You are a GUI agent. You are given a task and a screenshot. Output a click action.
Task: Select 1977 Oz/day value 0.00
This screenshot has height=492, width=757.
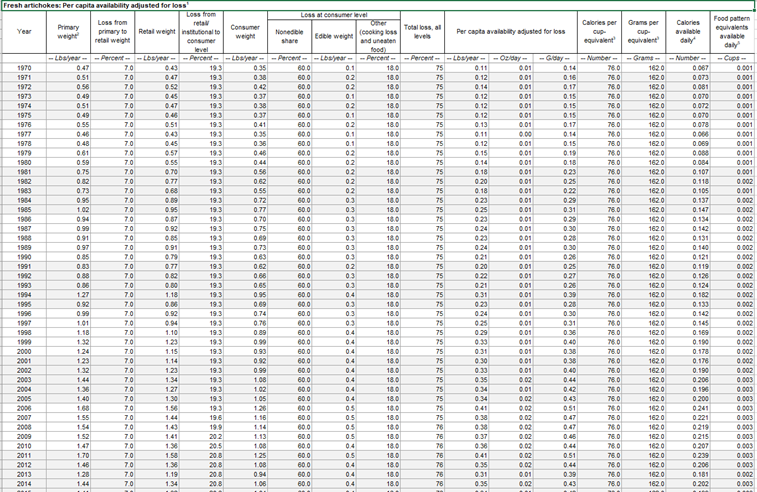click(x=511, y=134)
